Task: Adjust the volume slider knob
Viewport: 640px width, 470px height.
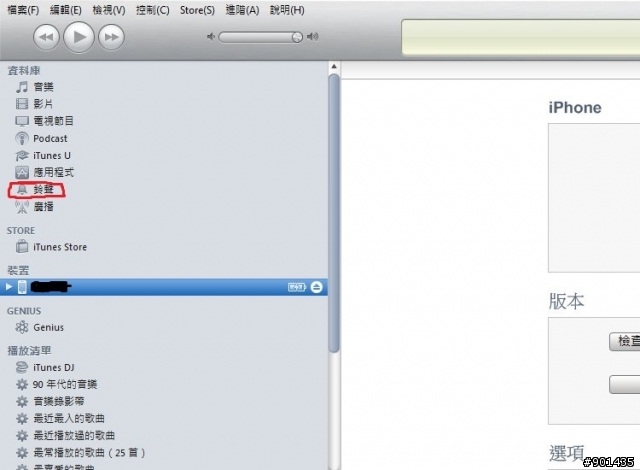Action: [297, 37]
